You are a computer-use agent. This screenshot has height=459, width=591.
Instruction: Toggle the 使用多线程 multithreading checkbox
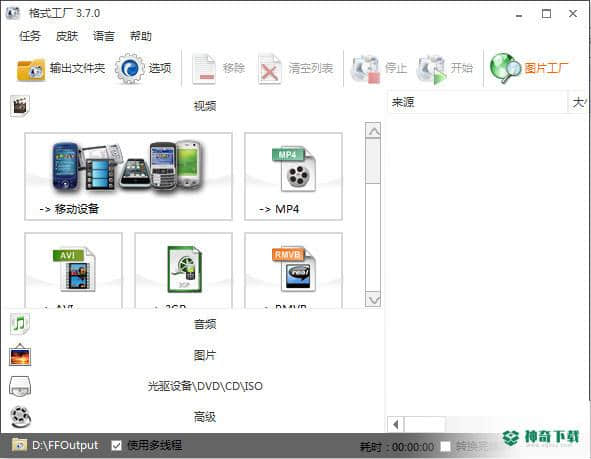116,446
